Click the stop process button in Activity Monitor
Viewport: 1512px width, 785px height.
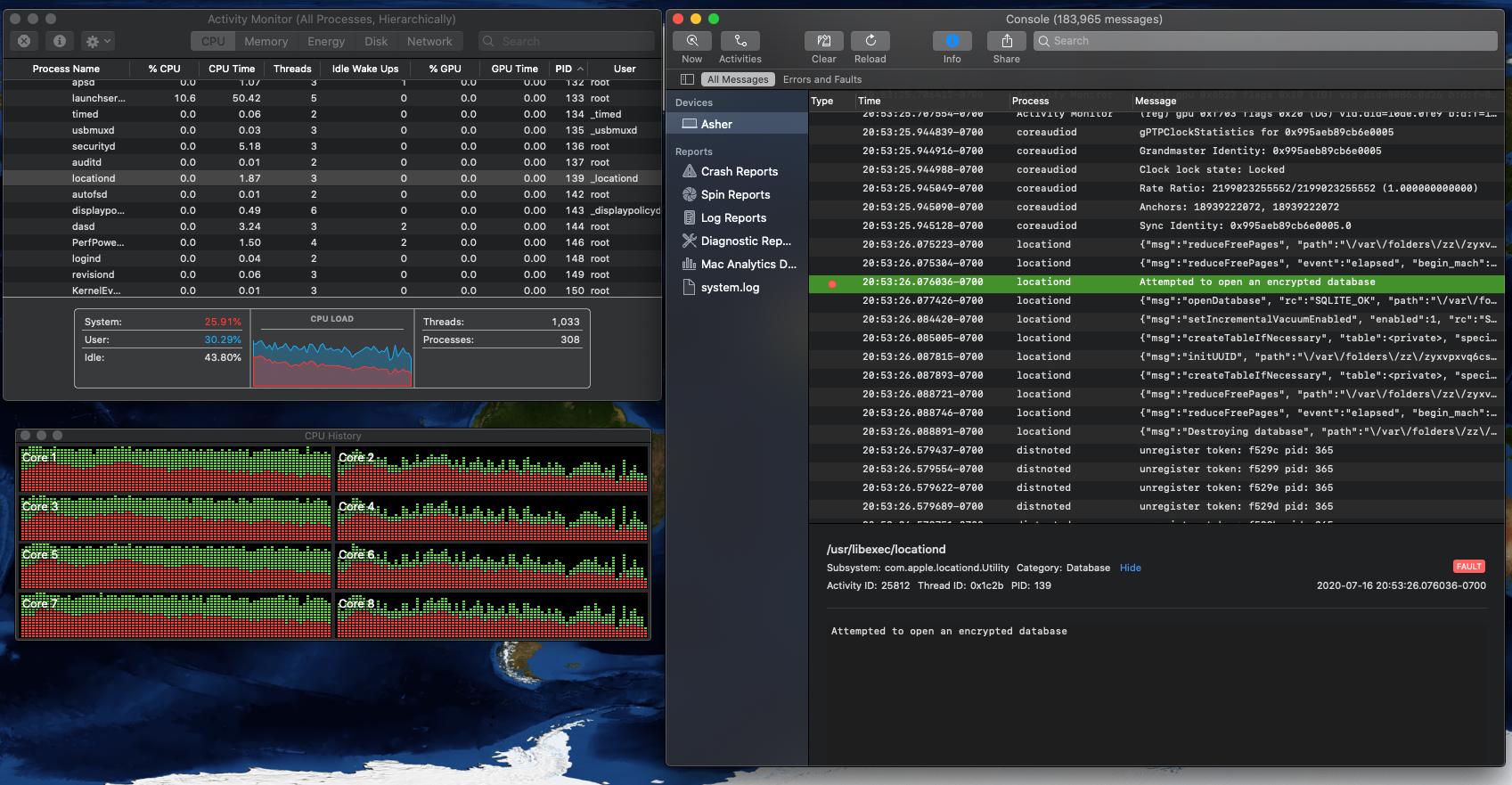(x=24, y=41)
